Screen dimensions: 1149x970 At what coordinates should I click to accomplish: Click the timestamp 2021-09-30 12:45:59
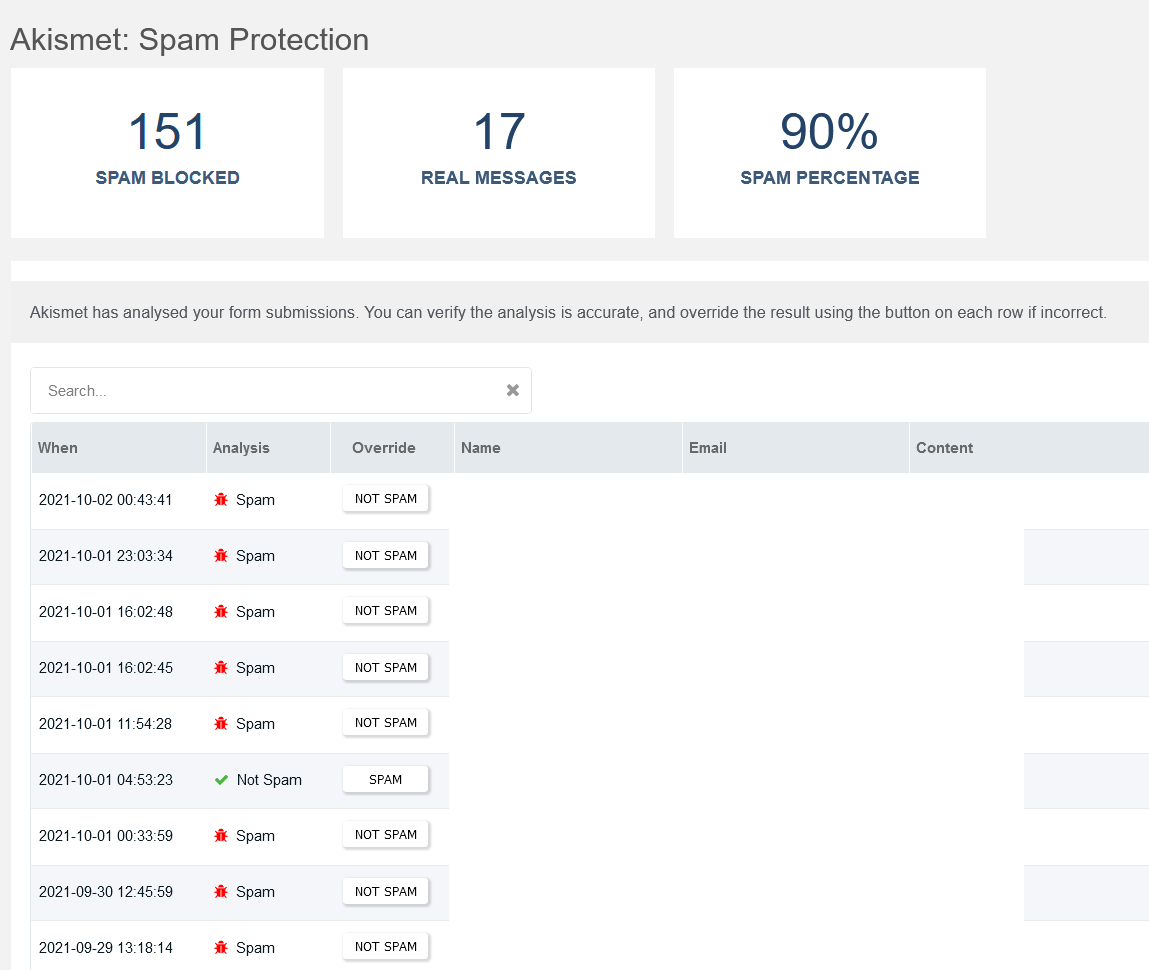(x=106, y=892)
